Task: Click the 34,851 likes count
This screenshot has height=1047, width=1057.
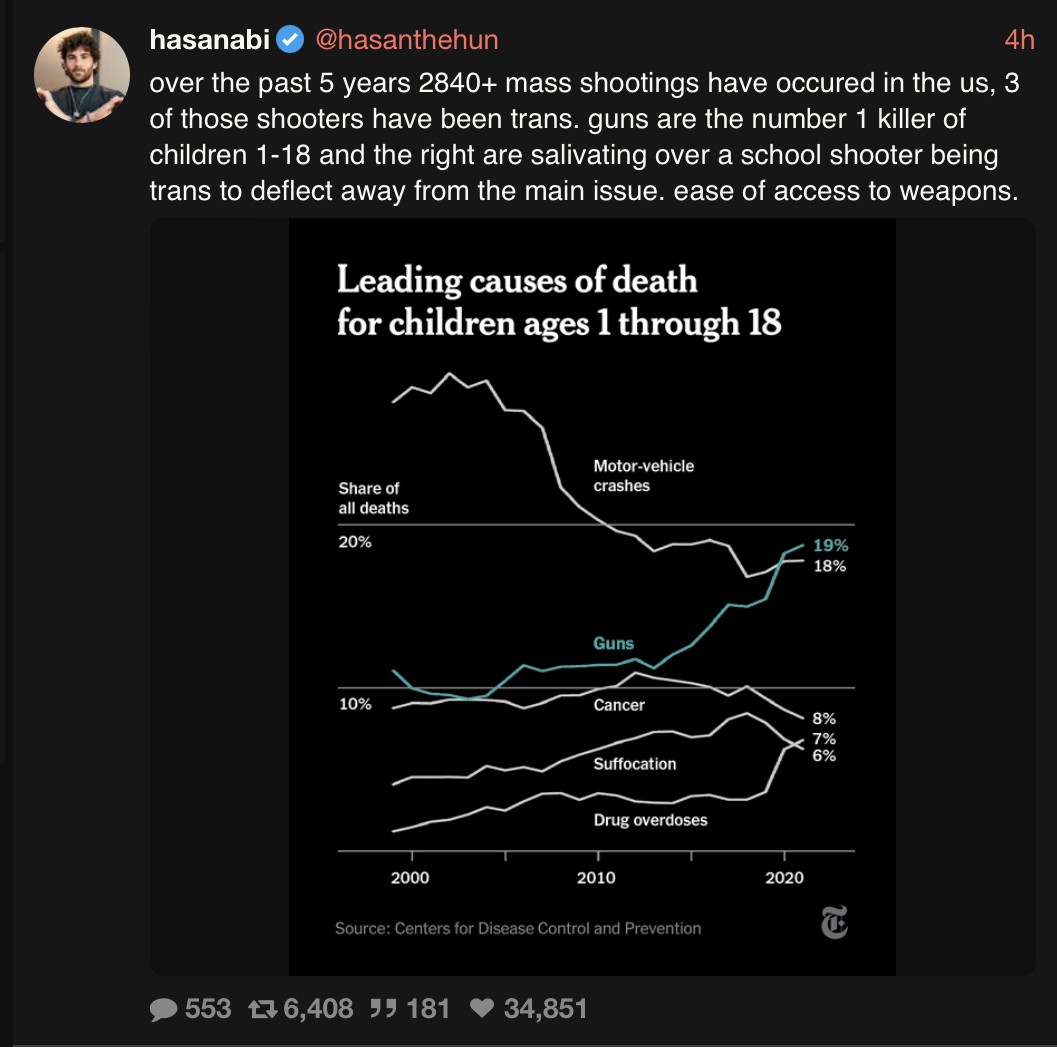Action: [545, 1009]
